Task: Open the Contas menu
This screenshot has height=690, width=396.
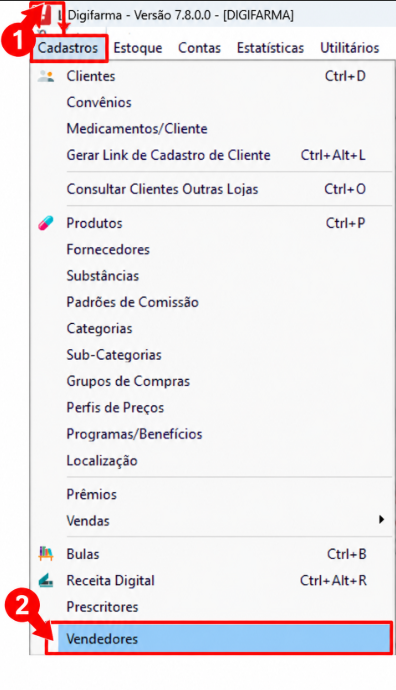Action: tap(199, 48)
